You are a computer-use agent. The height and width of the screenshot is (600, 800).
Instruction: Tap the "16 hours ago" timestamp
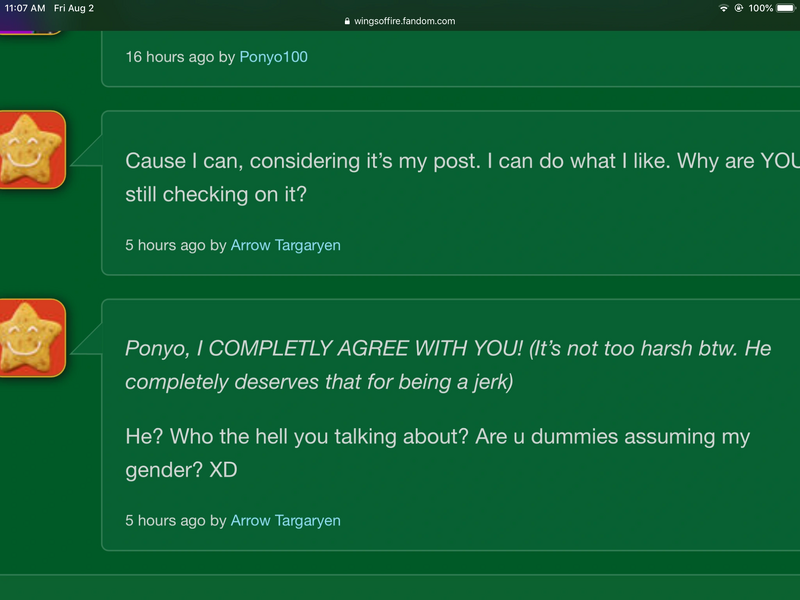[169, 57]
